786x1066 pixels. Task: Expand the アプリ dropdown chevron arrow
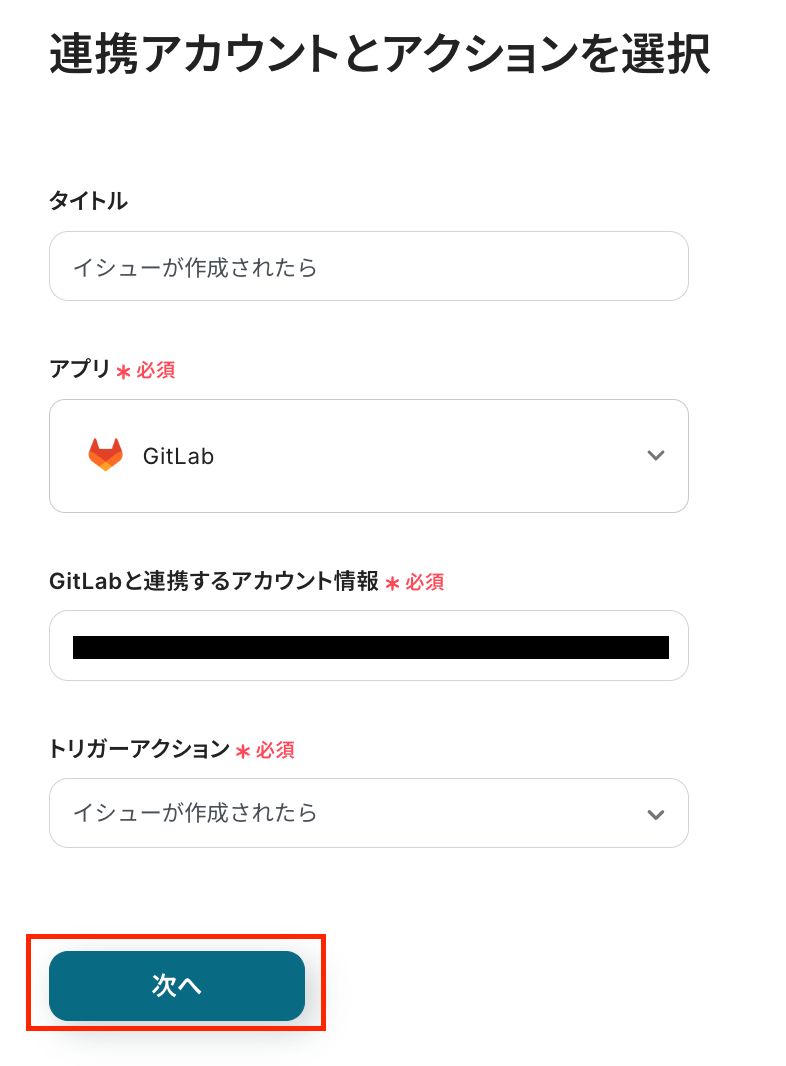(x=655, y=456)
